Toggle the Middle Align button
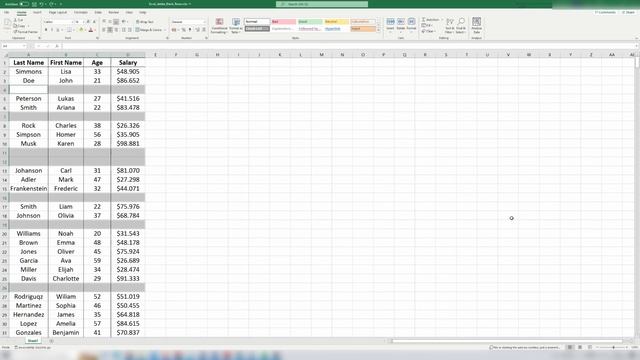This screenshot has width=640, height=360. tap(110, 22)
